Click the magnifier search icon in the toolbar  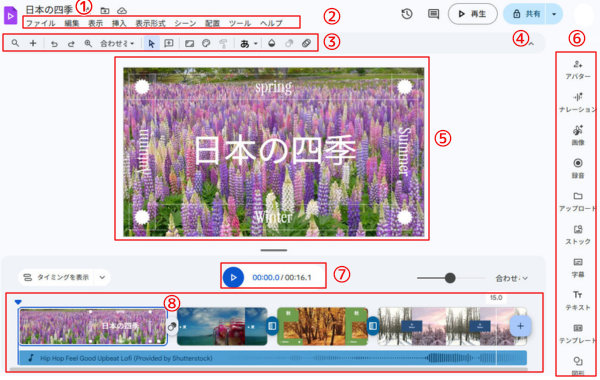(x=15, y=43)
